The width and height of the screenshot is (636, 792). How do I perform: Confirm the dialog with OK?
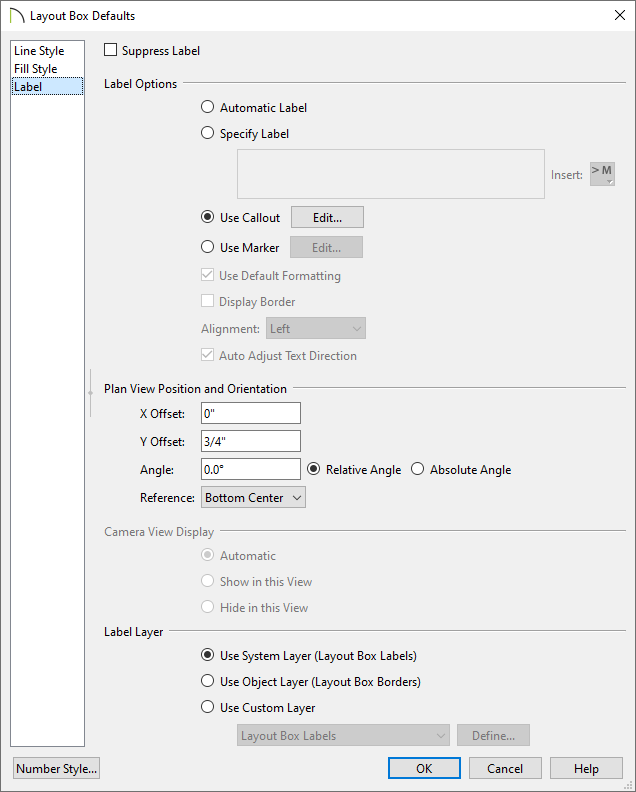pos(424,768)
